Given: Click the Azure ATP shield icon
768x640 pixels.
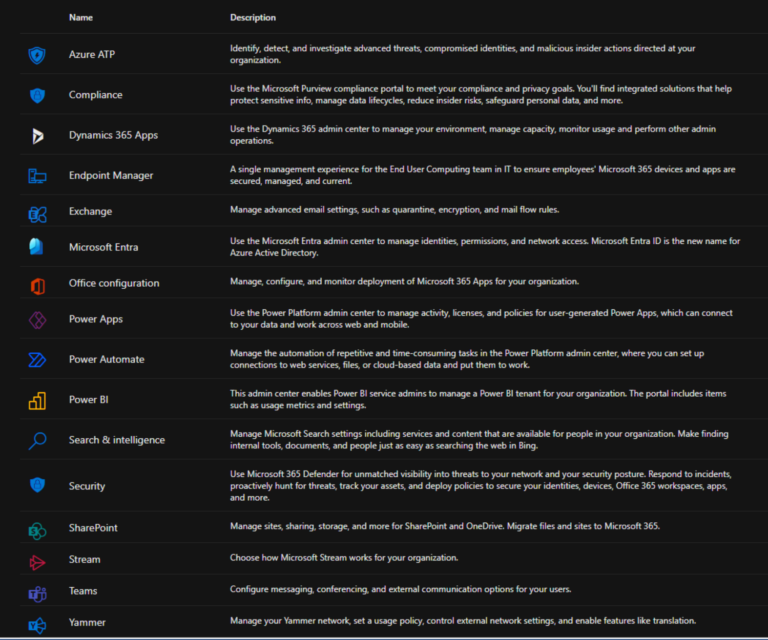Looking at the screenshot, I should click(x=37, y=55).
